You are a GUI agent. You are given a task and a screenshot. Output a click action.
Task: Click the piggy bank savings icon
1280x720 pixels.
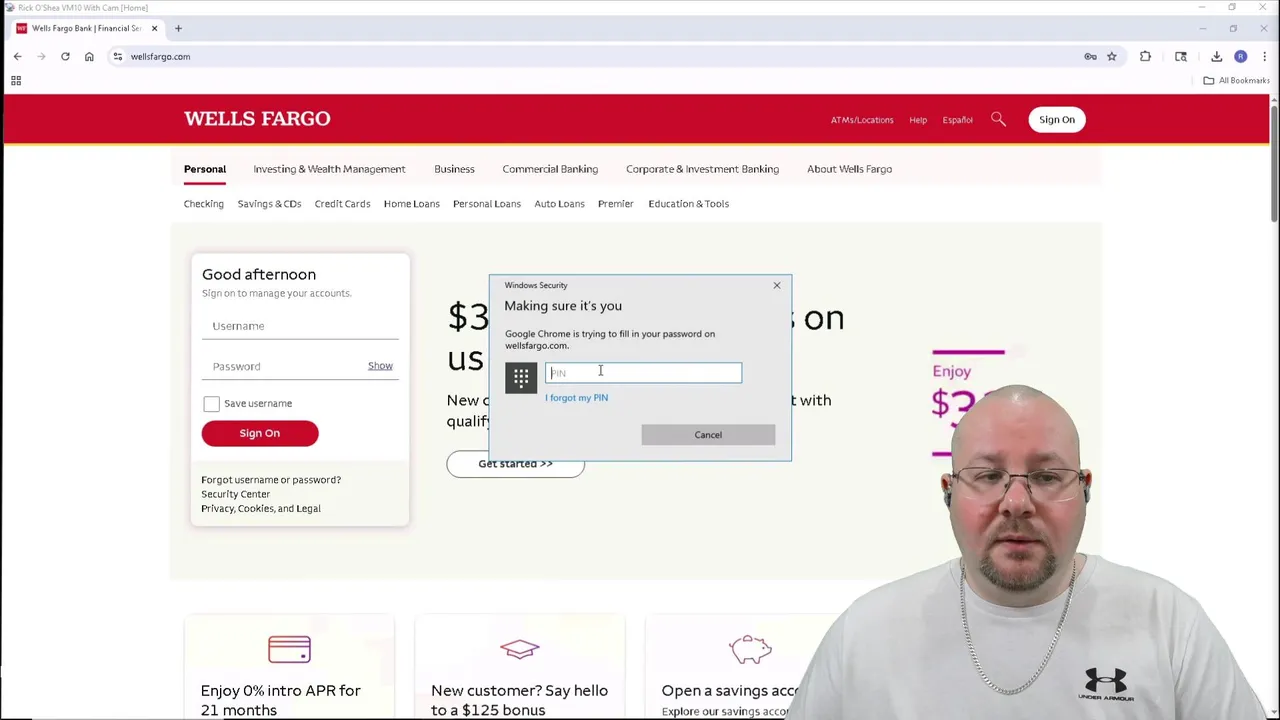(750, 650)
